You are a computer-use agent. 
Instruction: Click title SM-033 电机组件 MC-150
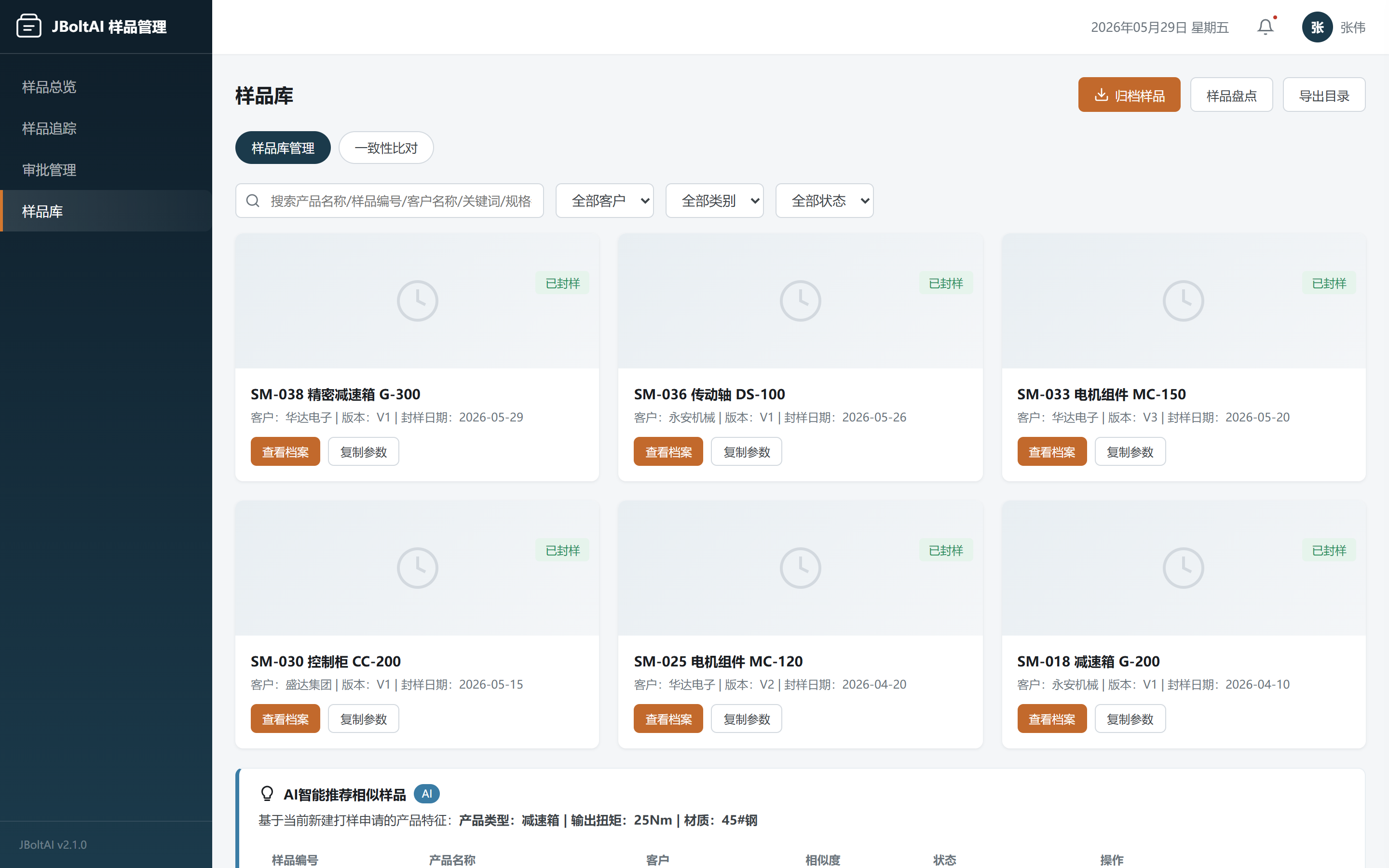pos(1101,394)
